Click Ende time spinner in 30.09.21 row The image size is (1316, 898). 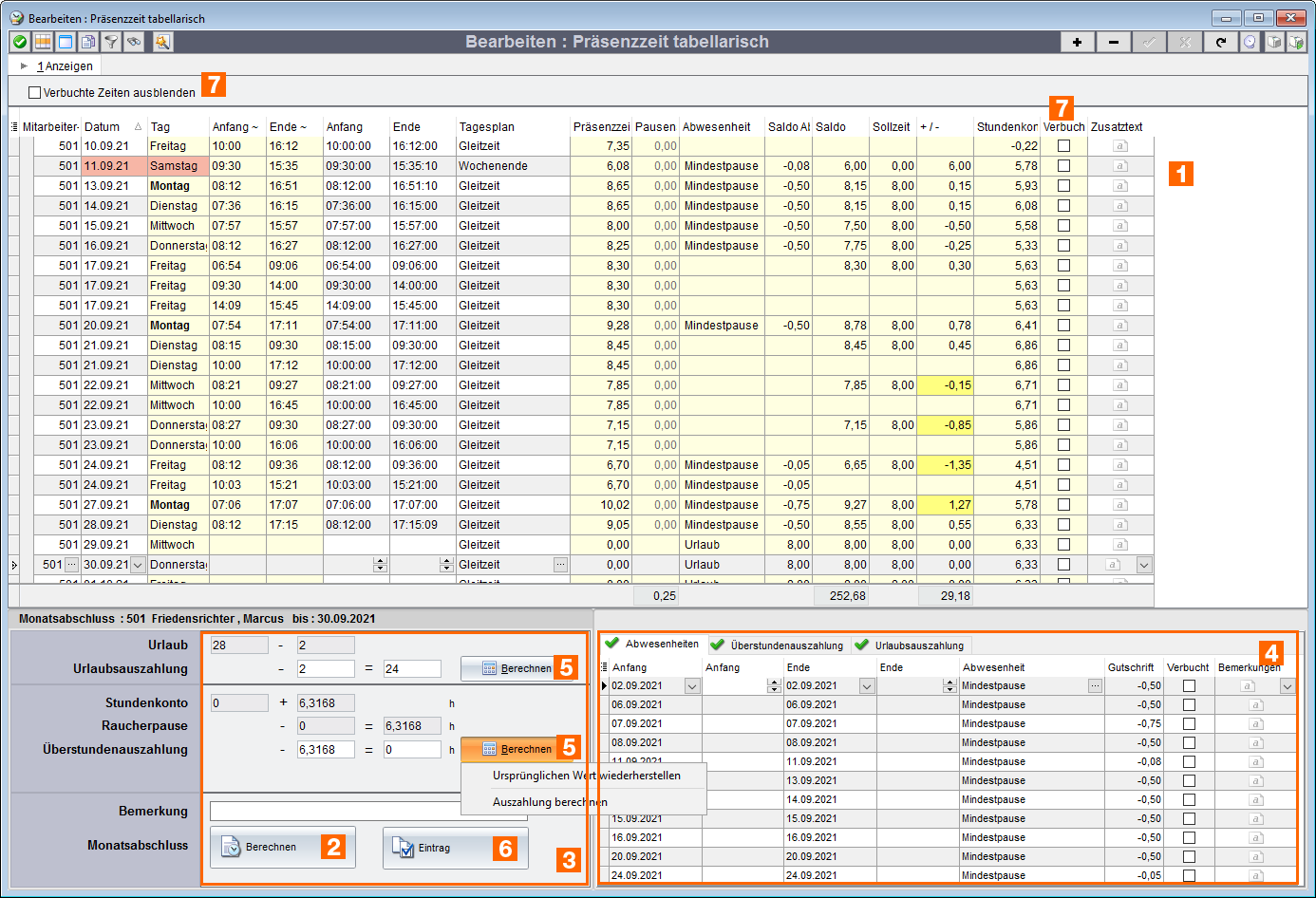pyautogui.click(x=446, y=565)
